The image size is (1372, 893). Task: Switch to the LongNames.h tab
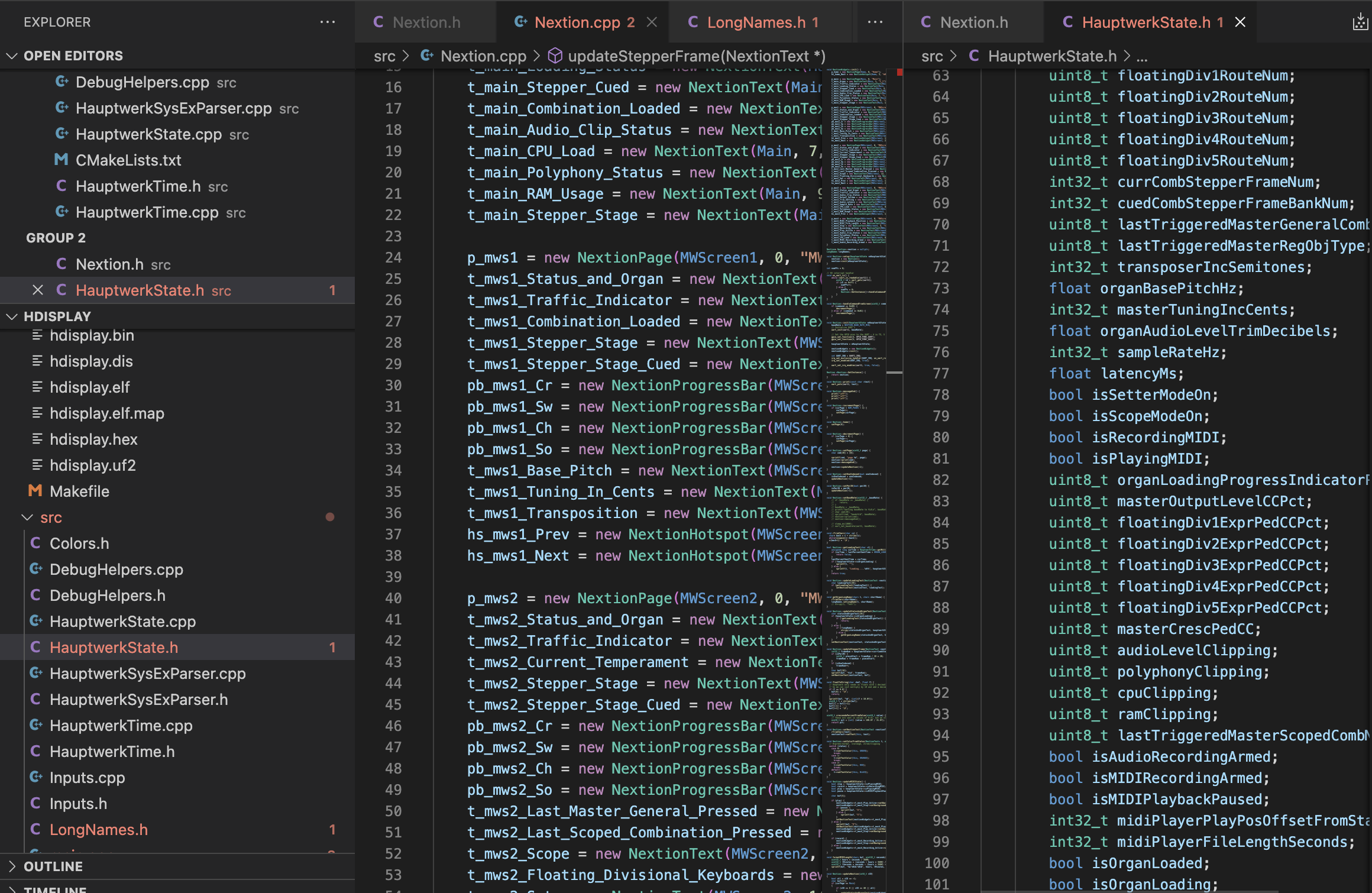click(x=756, y=22)
